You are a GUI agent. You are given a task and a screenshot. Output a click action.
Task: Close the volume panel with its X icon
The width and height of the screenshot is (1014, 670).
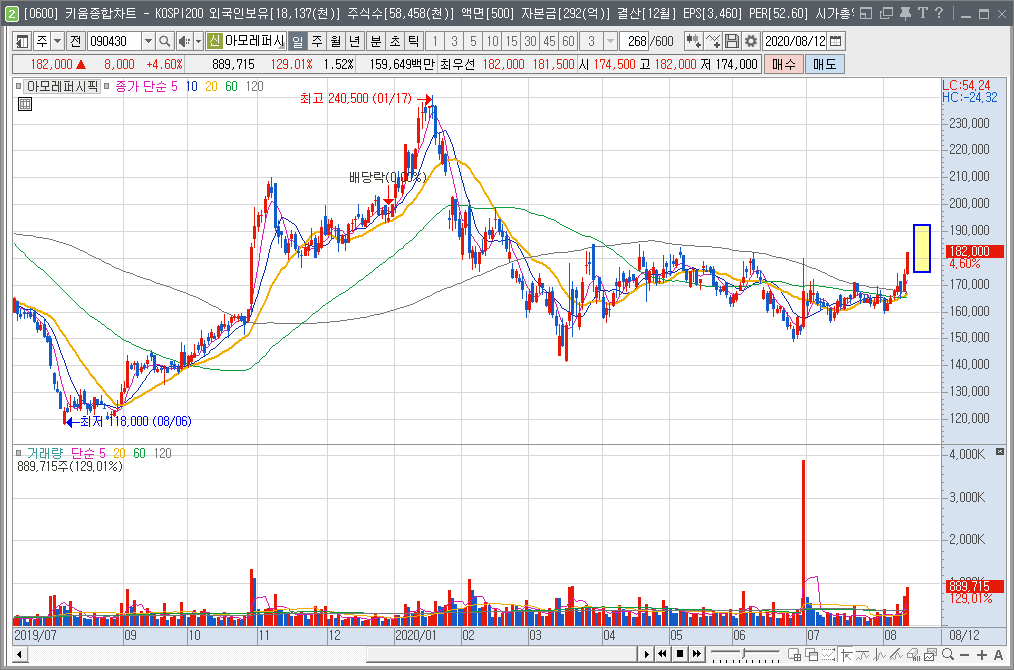click(x=1000, y=451)
